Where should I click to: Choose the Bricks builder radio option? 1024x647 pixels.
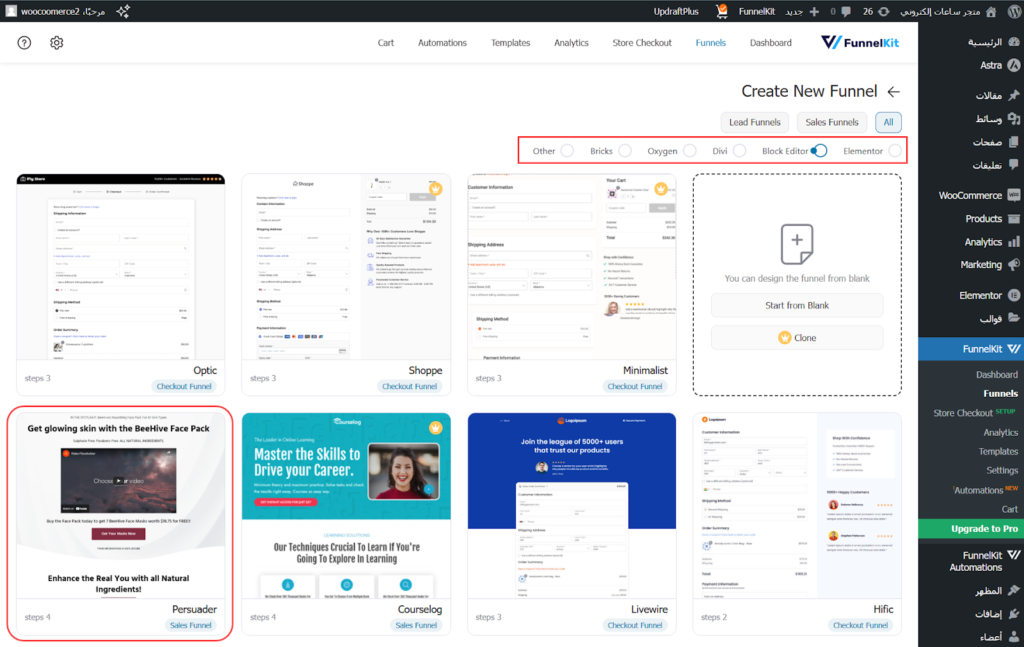pos(624,151)
